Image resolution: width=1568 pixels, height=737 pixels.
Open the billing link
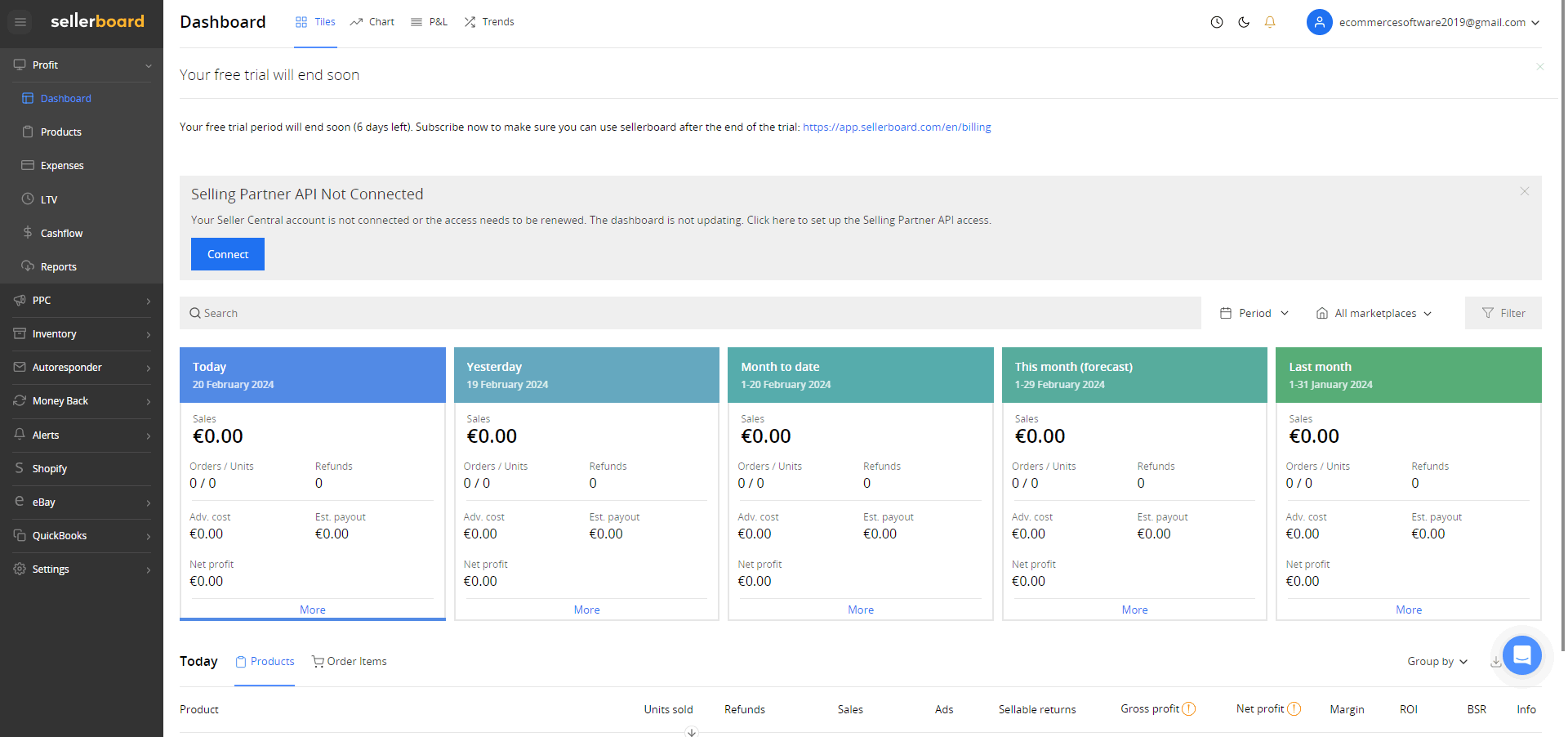[x=897, y=127]
